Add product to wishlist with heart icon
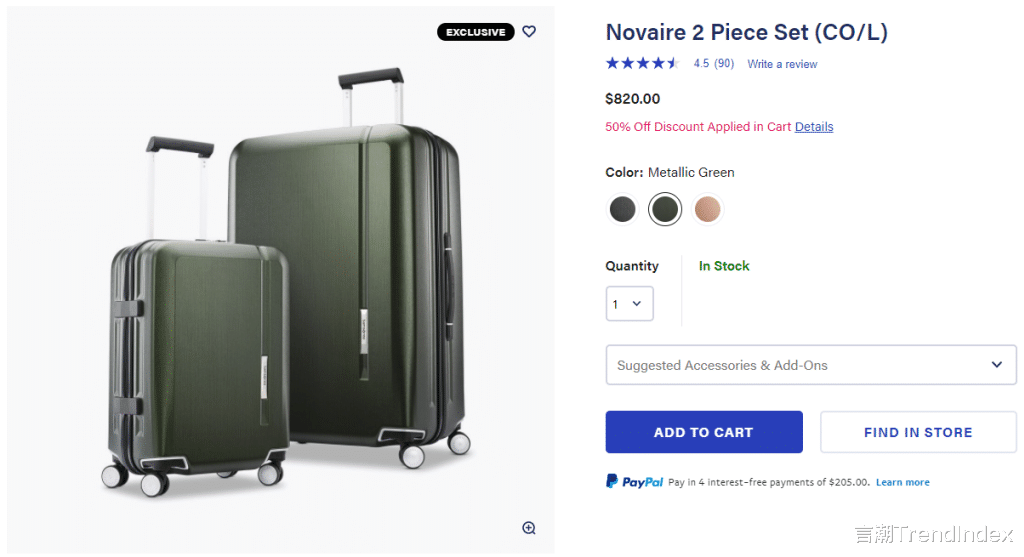 coord(529,31)
